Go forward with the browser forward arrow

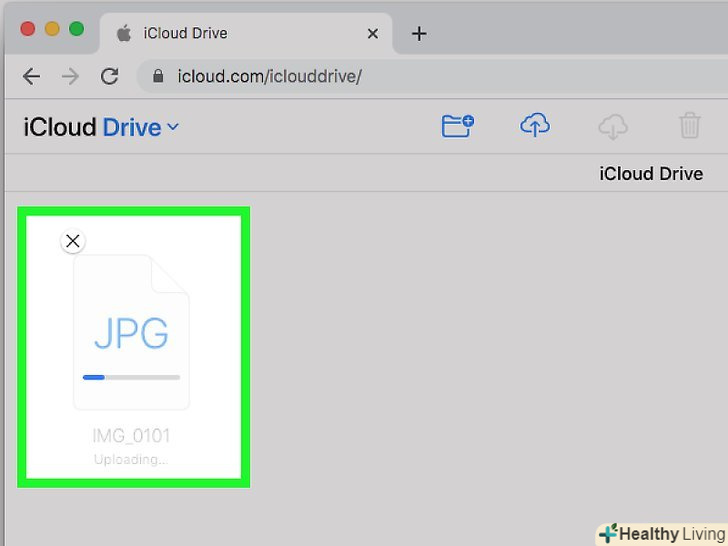[x=71, y=76]
